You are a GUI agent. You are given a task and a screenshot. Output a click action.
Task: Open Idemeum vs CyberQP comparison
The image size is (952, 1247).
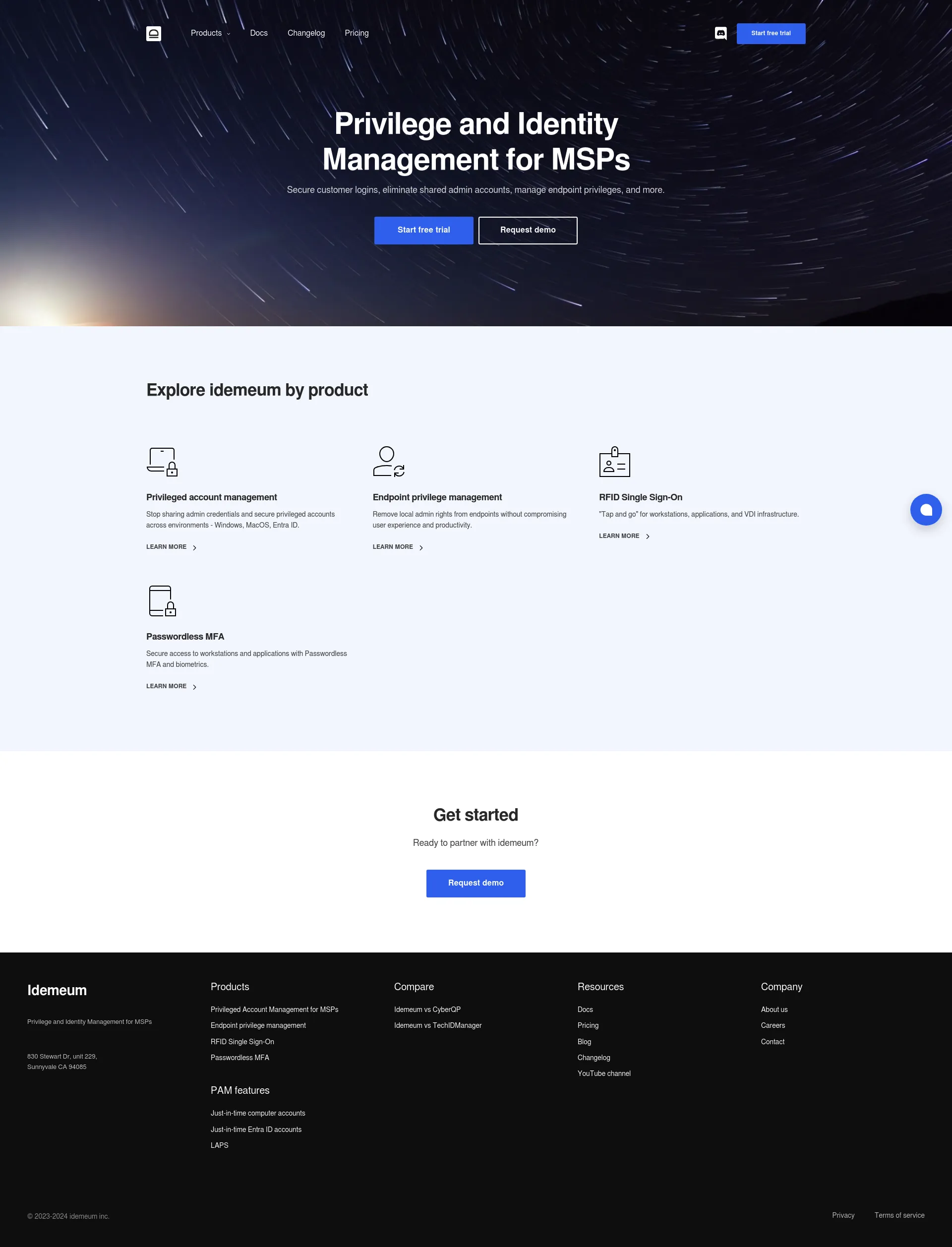tap(427, 1009)
